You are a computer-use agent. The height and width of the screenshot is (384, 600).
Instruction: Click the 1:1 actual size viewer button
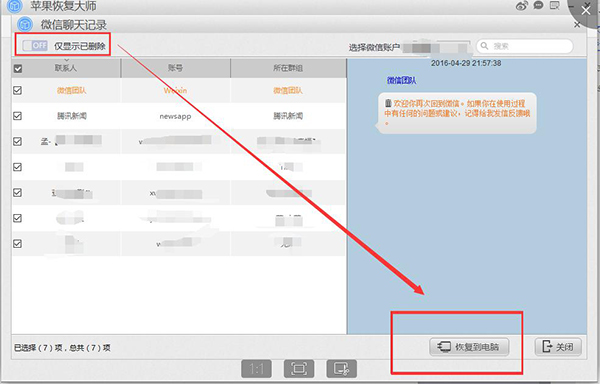click(x=256, y=369)
